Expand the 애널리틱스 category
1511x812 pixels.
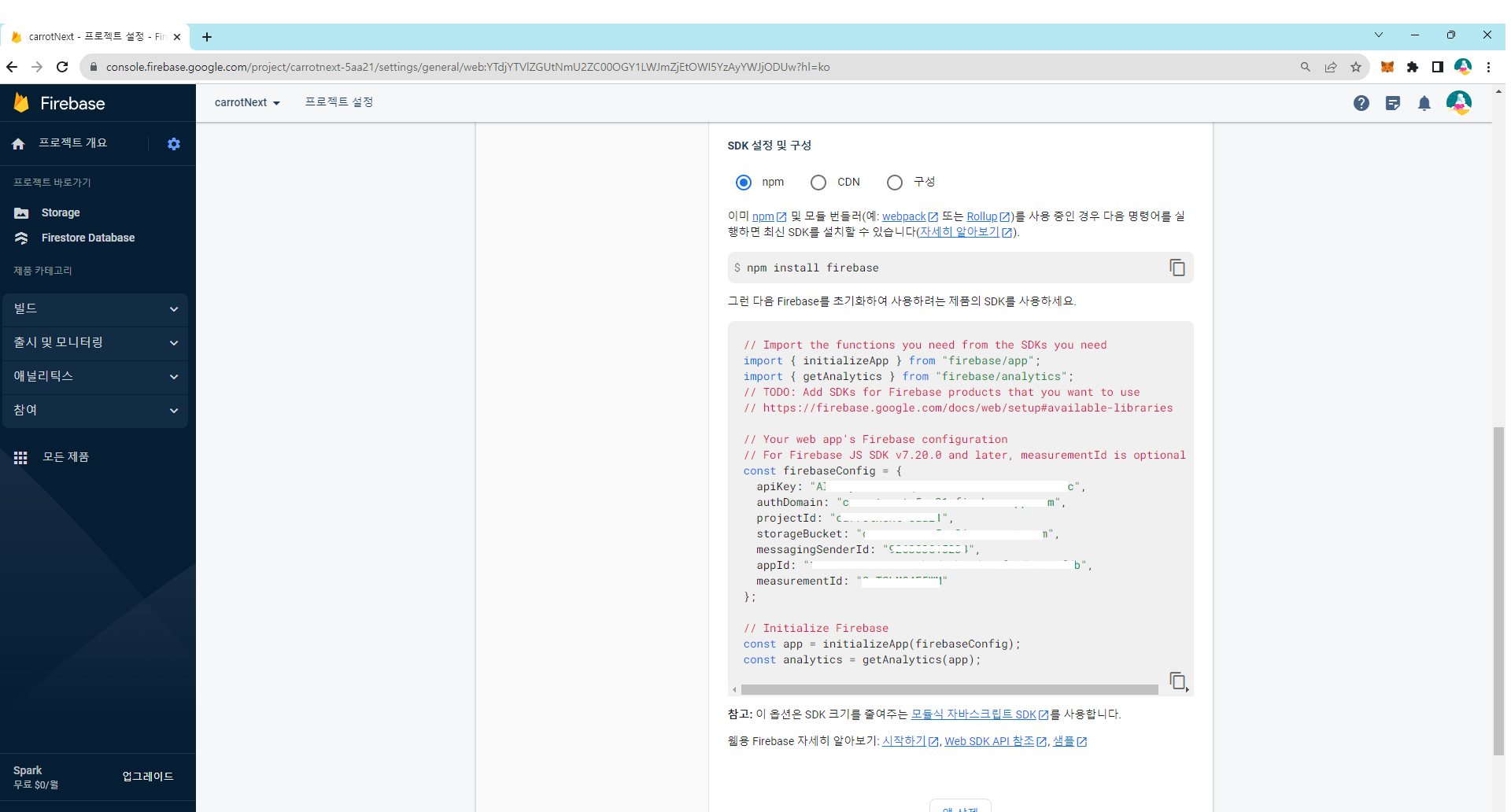[95, 377]
